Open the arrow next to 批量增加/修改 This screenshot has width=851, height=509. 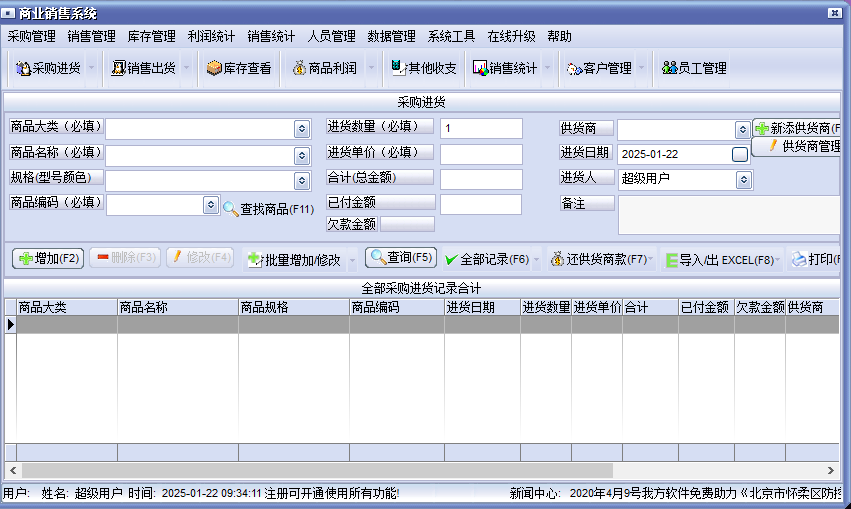352,260
